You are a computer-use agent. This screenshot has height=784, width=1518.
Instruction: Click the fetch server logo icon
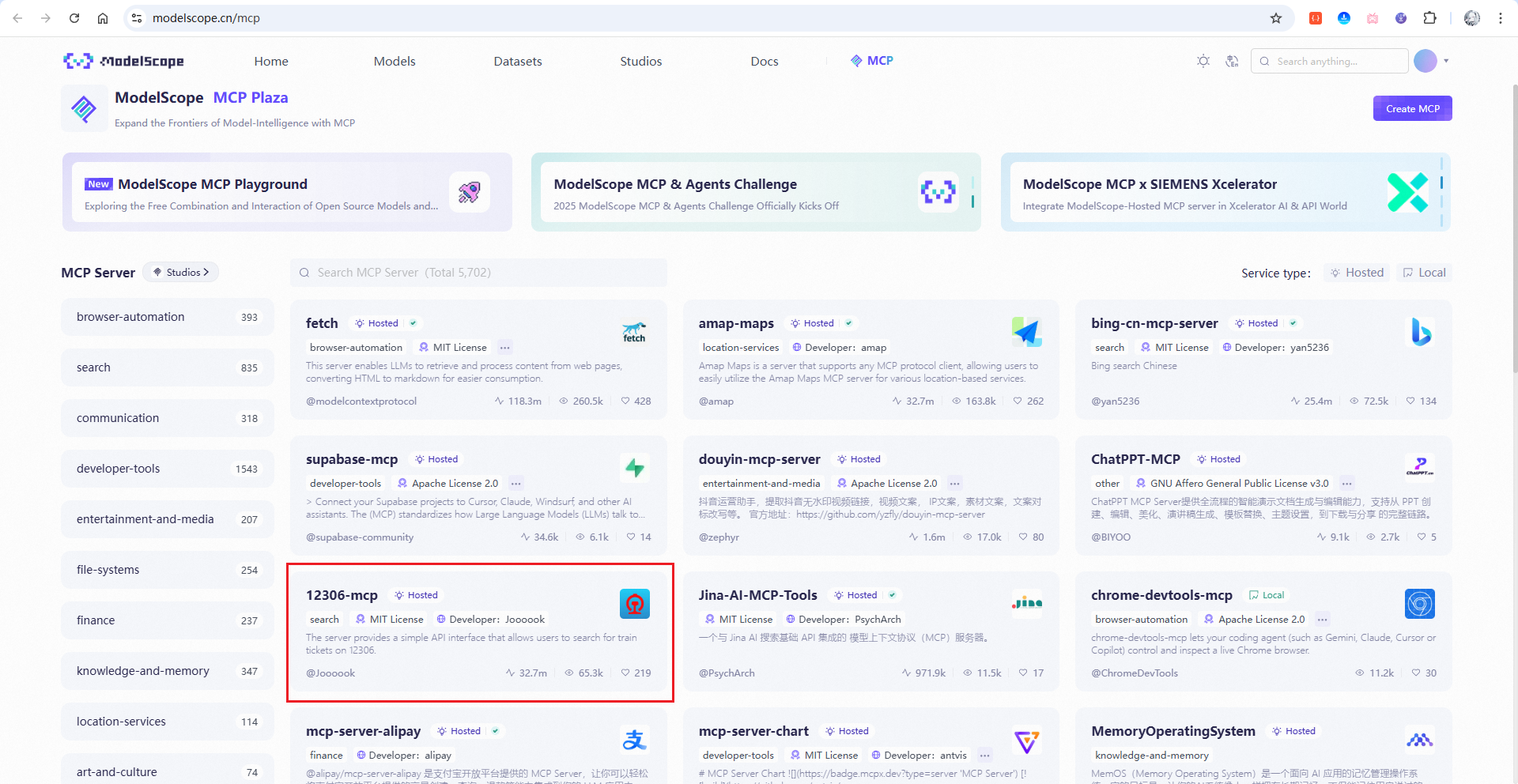pyautogui.click(x=633, y=333)
